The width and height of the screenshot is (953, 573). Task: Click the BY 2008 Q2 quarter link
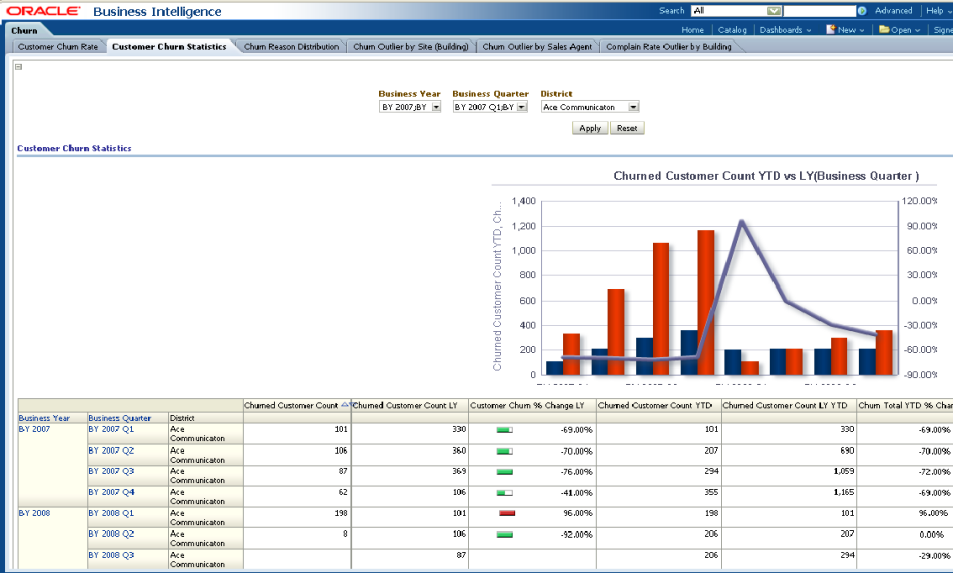click(111, 534)
